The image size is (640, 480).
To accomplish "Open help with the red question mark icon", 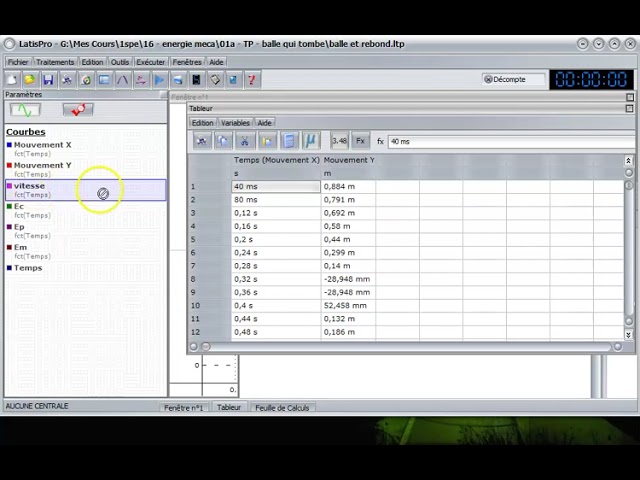I will click(252, 80).
